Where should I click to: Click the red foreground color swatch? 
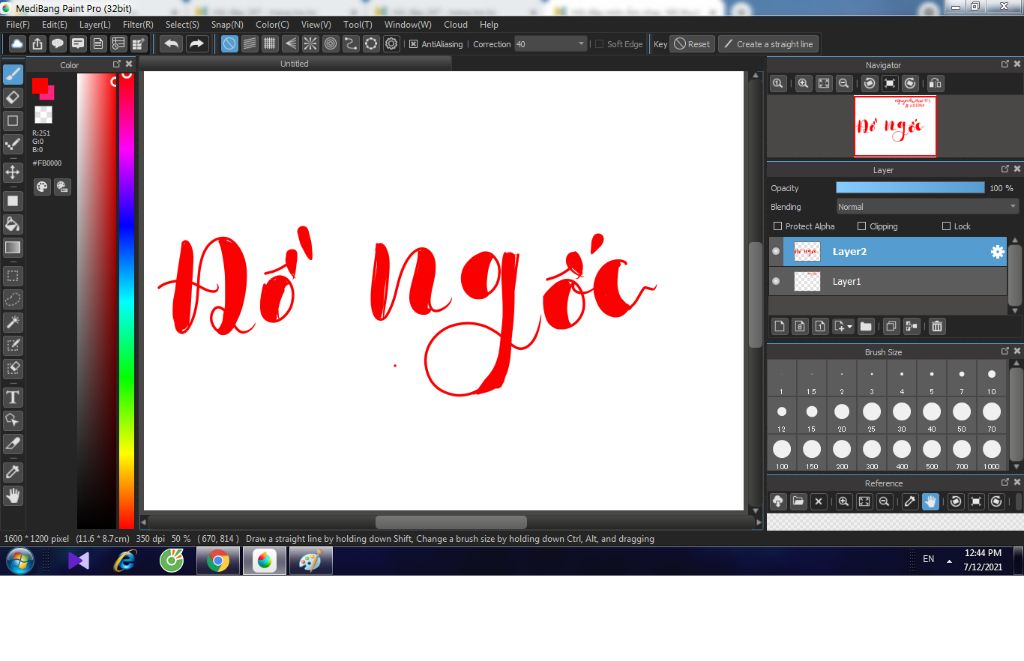click(x=40, y=86)
